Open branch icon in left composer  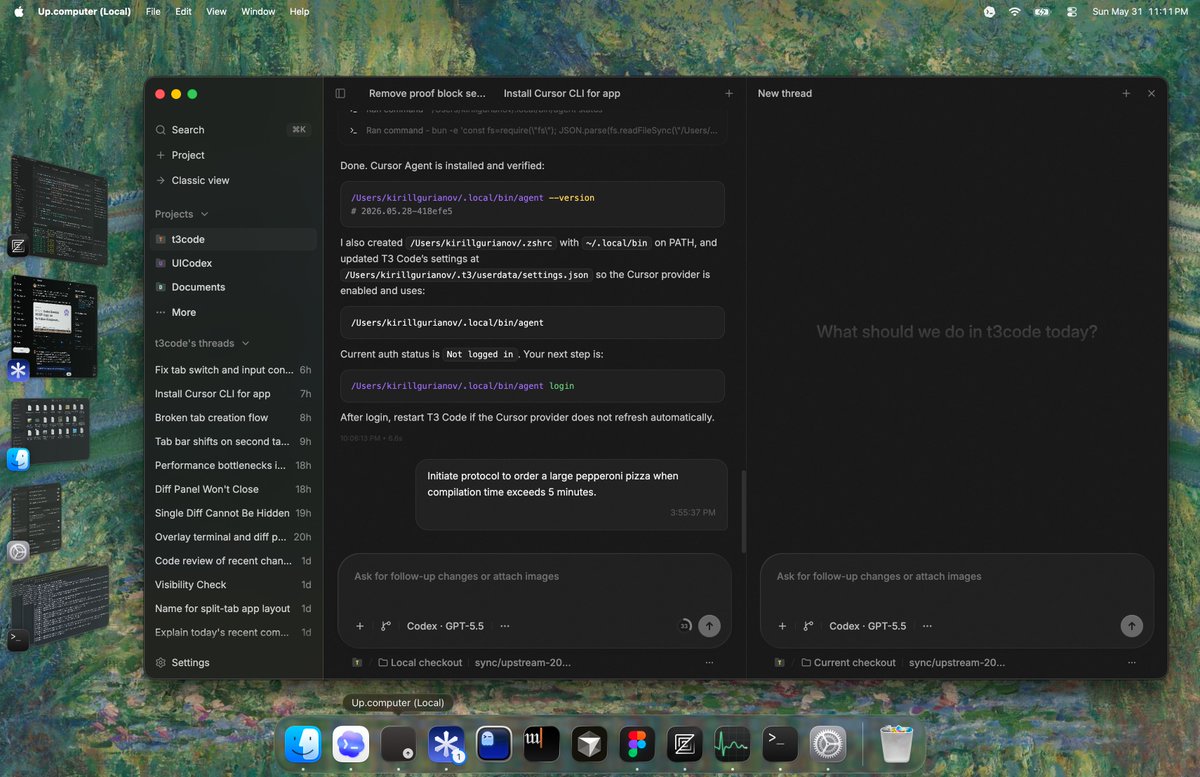coord(386,626)
